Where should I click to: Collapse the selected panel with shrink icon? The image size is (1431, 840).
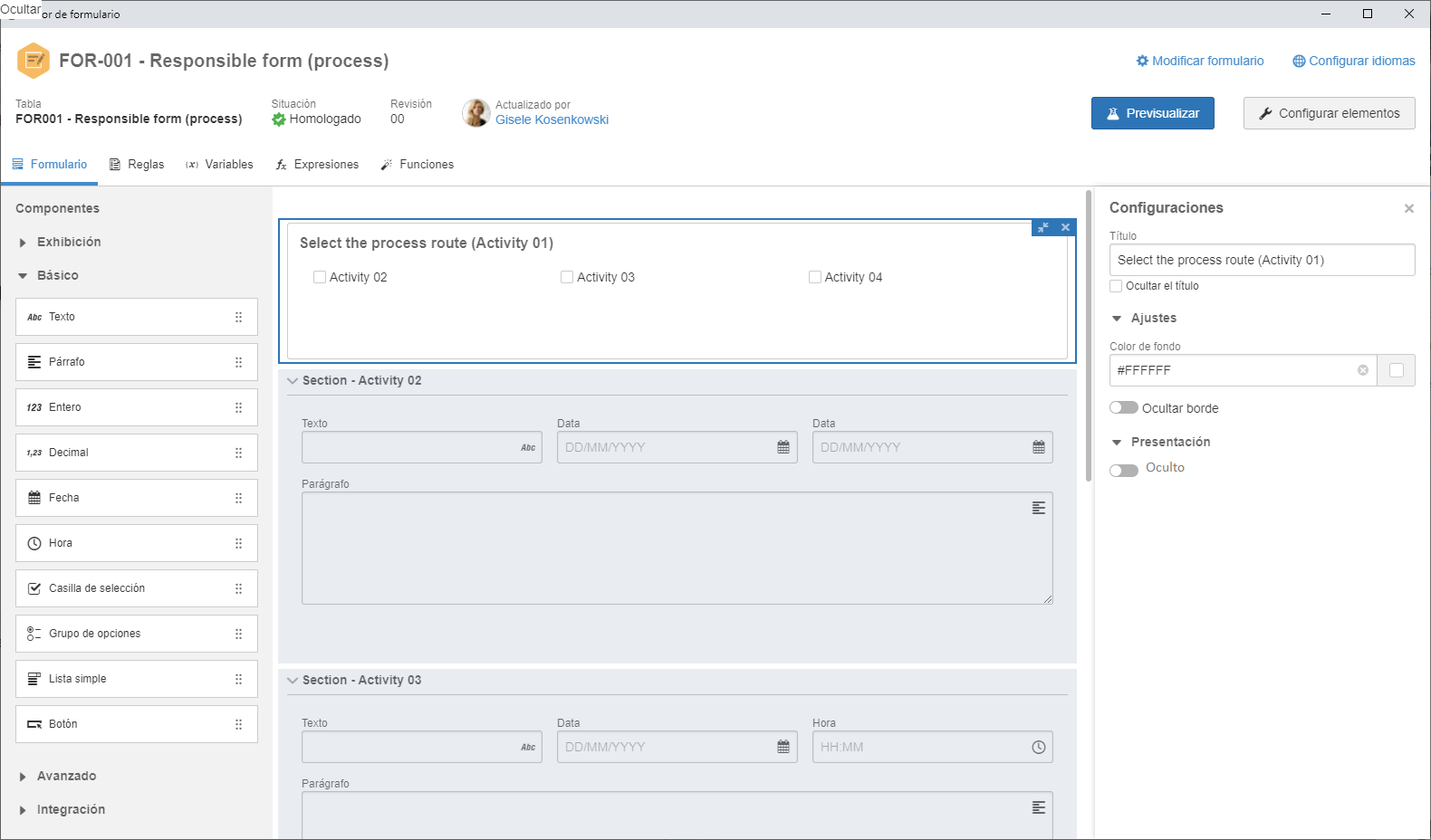click(1043, 227)
